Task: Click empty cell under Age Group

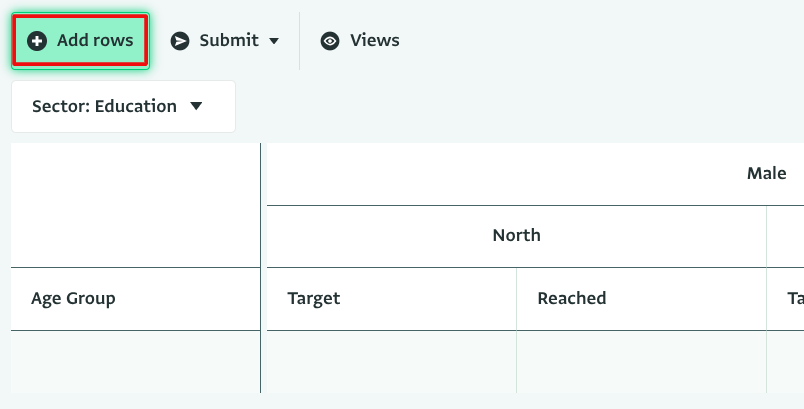Action: tap(135, 361)
